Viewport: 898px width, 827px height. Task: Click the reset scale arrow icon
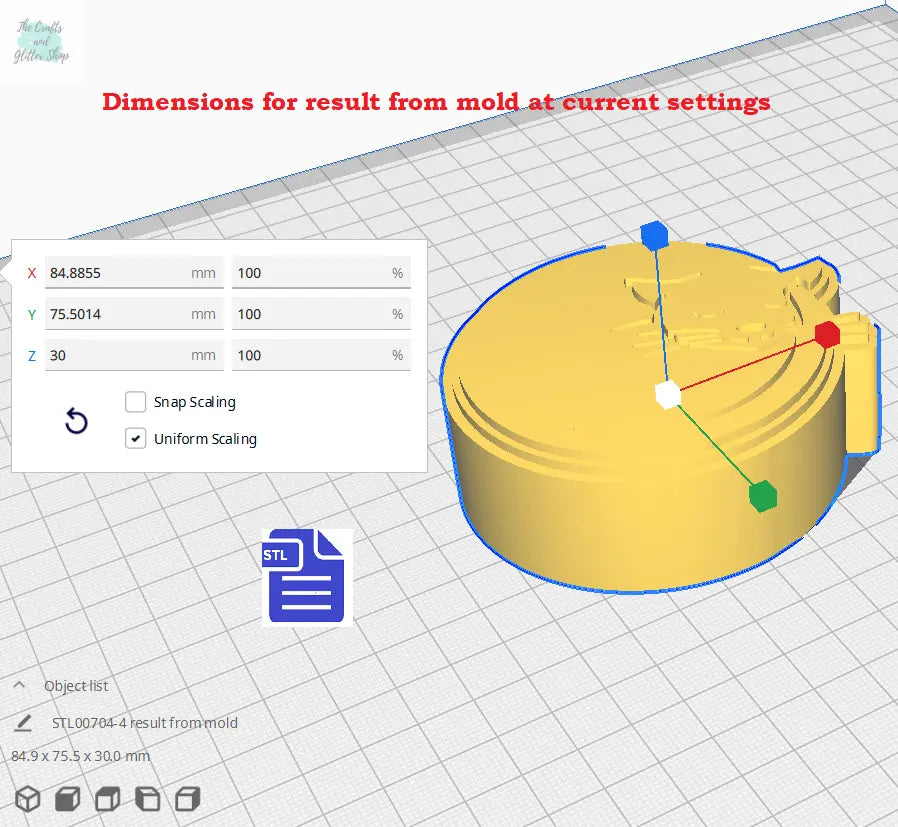click(x=76, y=421)
